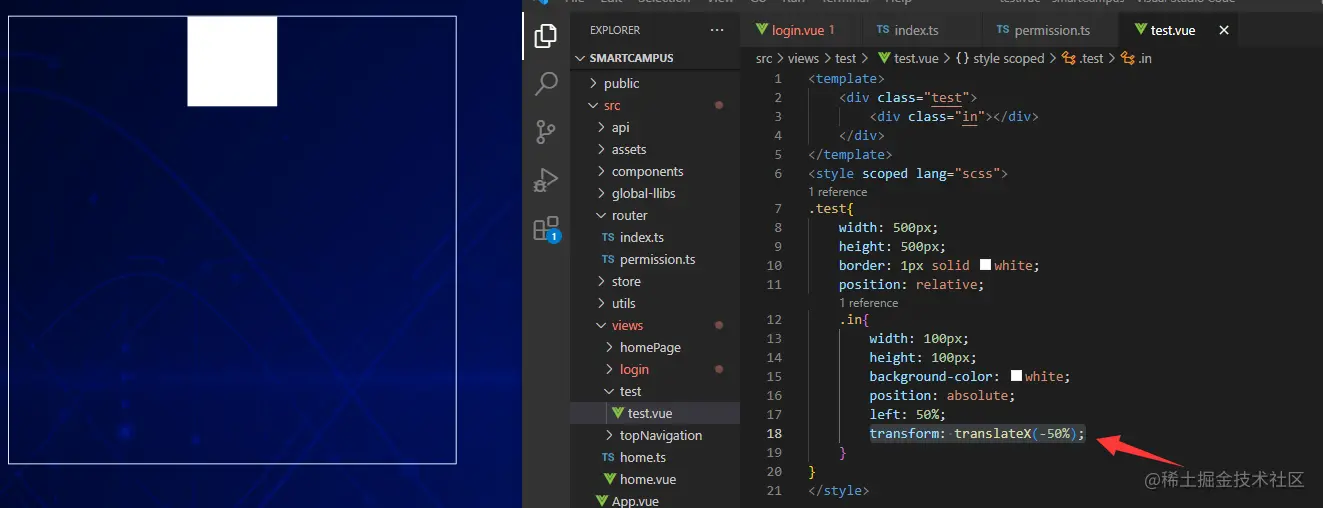
Task: Click the opening template tag line
Action: point(846,78)
